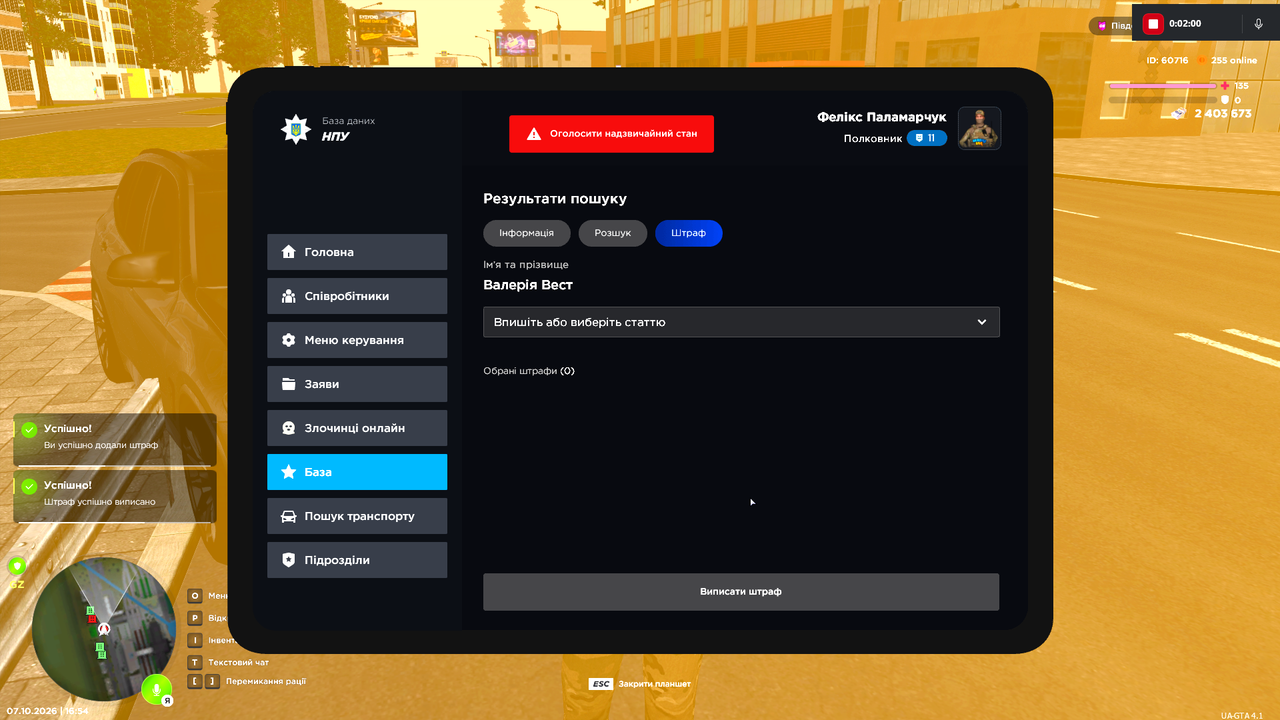The image size is (1280, 720).
Task: Open the Головна menu item
Action: pyautogui.click(x=357, y=252)
